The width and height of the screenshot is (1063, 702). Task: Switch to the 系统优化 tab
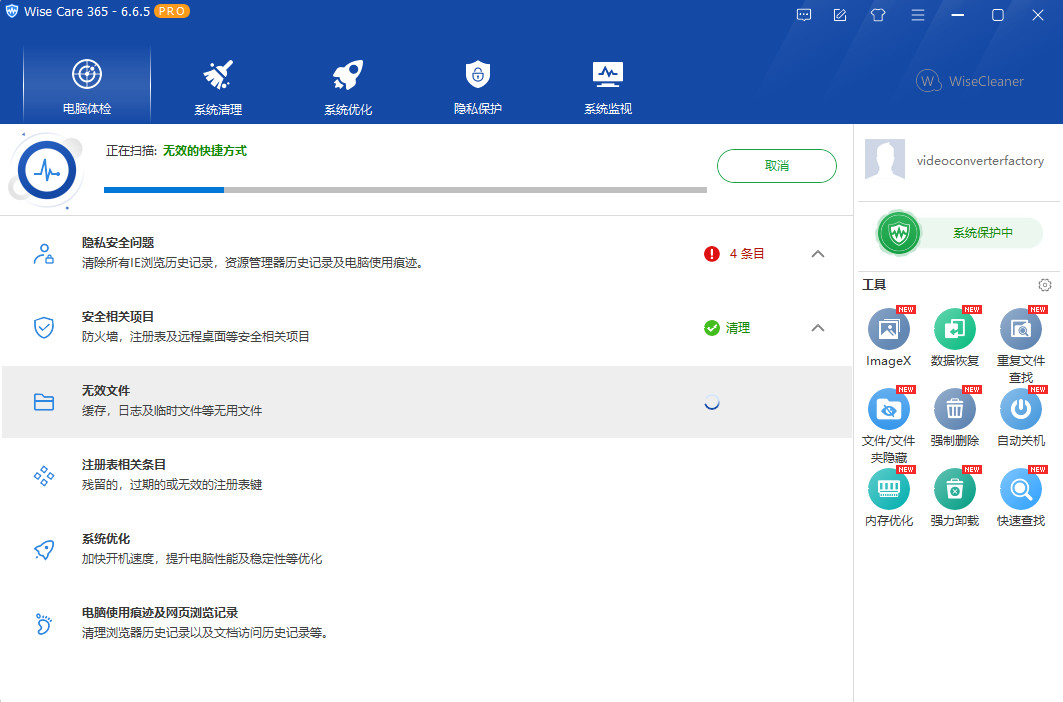click(347, 86)
